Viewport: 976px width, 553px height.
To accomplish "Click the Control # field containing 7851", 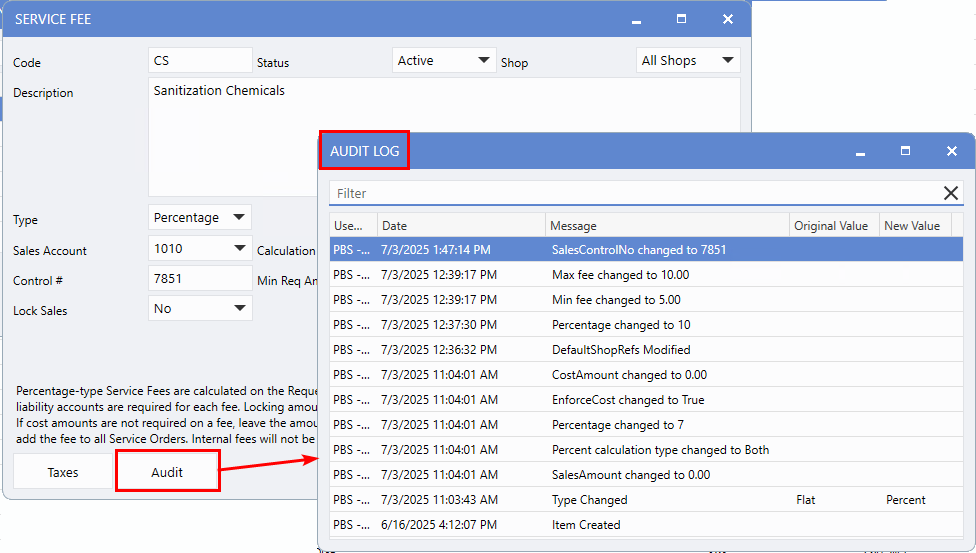I will [x=200, y=279].
